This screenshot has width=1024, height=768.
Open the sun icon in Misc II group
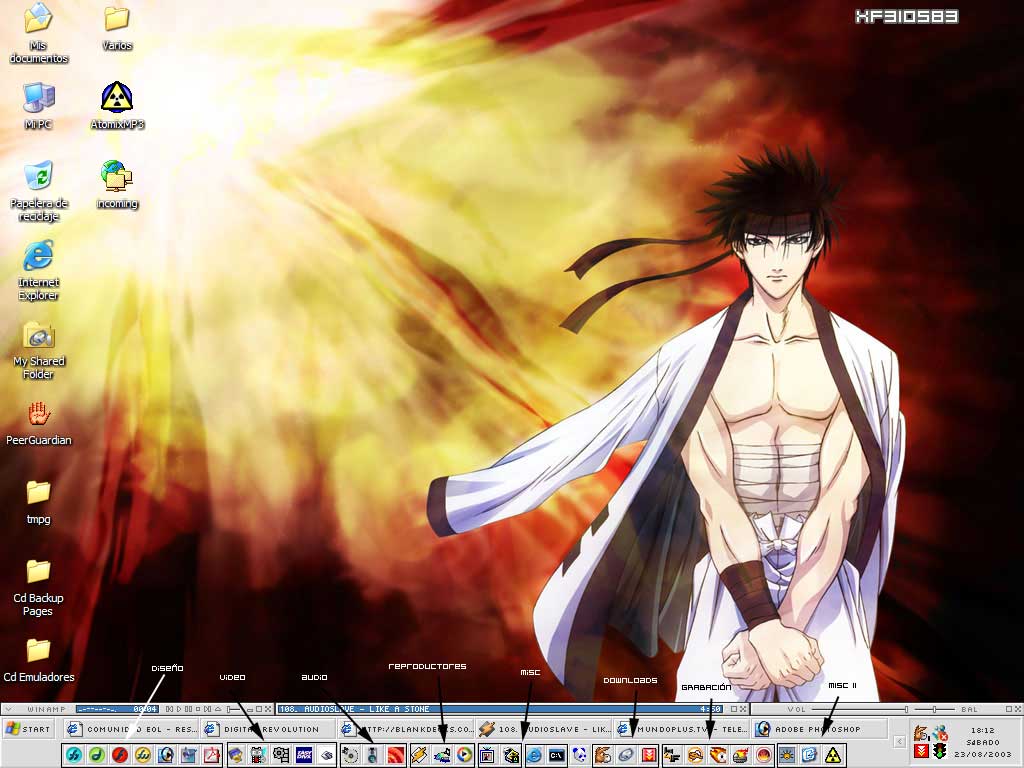787,755
